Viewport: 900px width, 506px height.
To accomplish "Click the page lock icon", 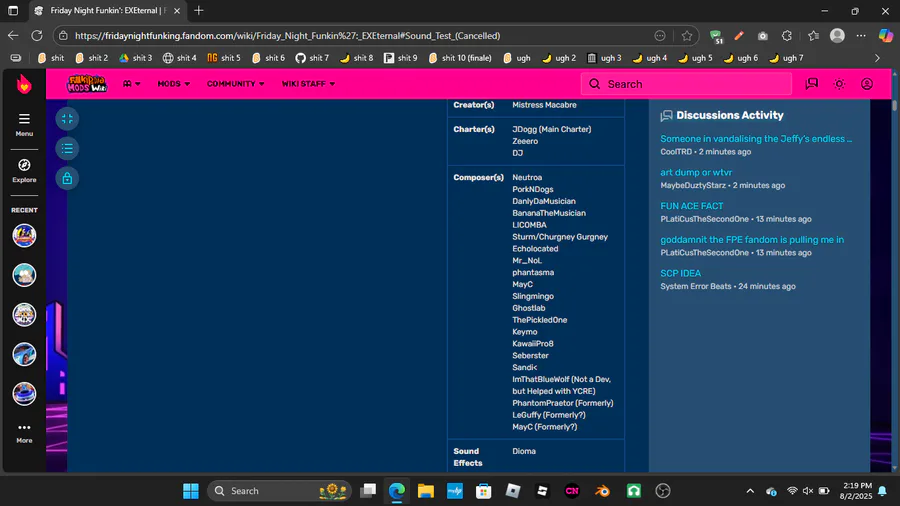I will tap(67, 178).
